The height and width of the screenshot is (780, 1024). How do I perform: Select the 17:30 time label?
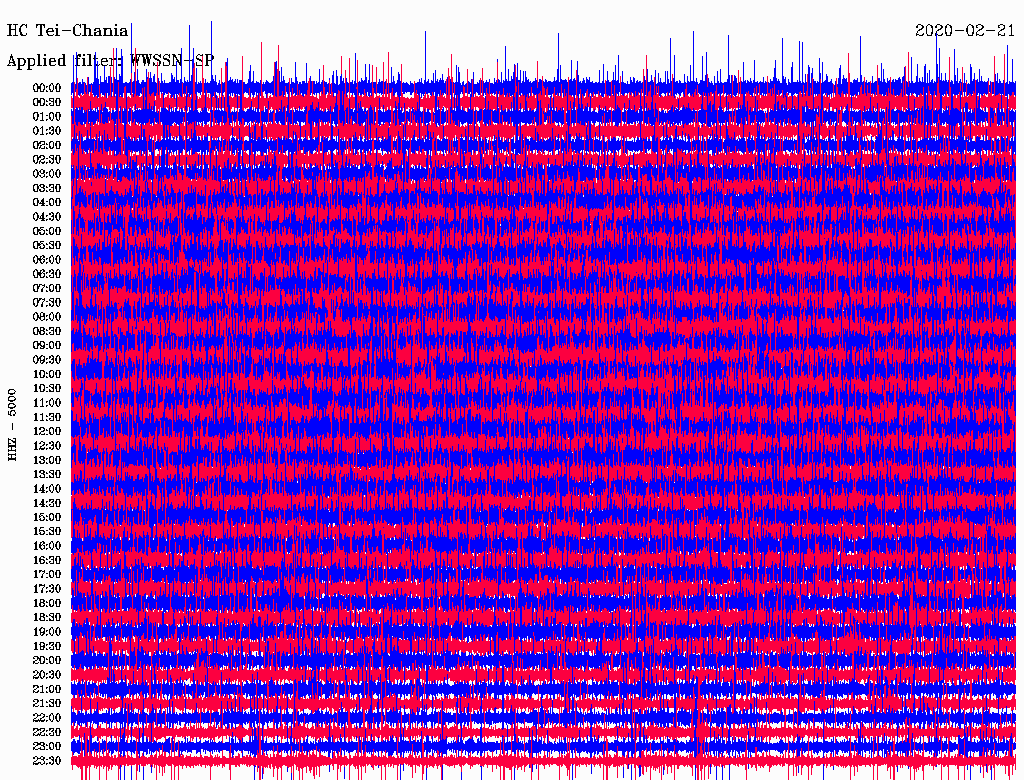(x=47, y=589)
